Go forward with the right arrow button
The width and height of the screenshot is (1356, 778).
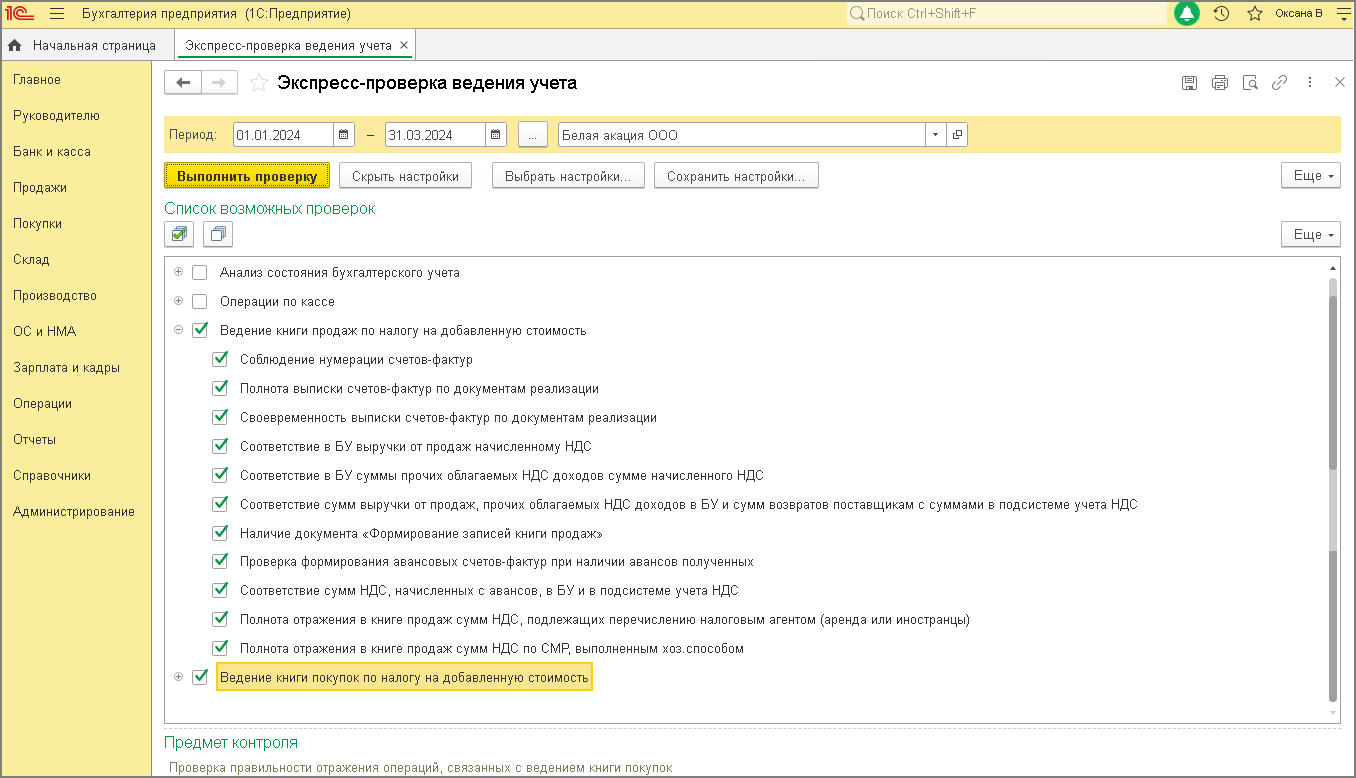point(219,83)
